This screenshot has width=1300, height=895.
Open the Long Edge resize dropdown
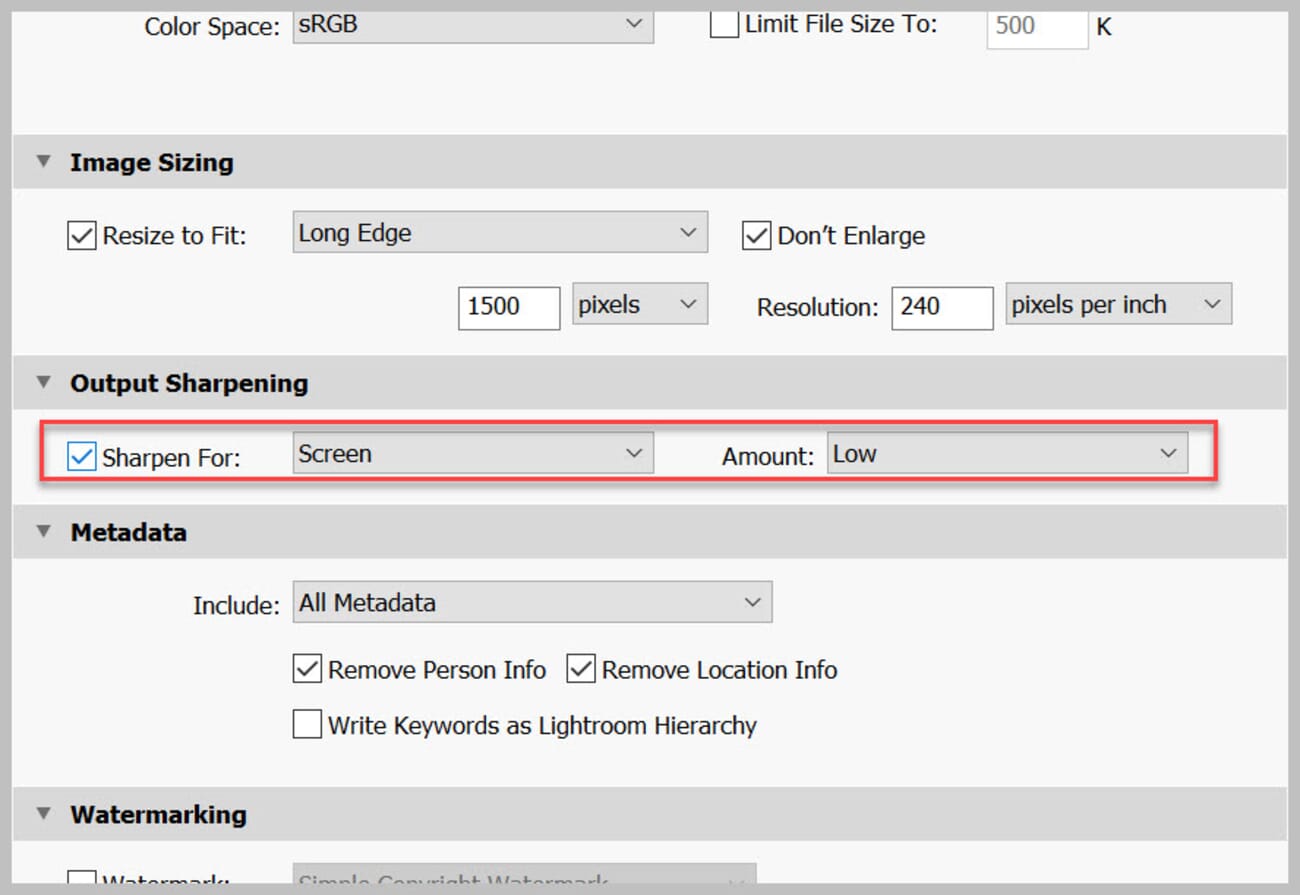498,231
